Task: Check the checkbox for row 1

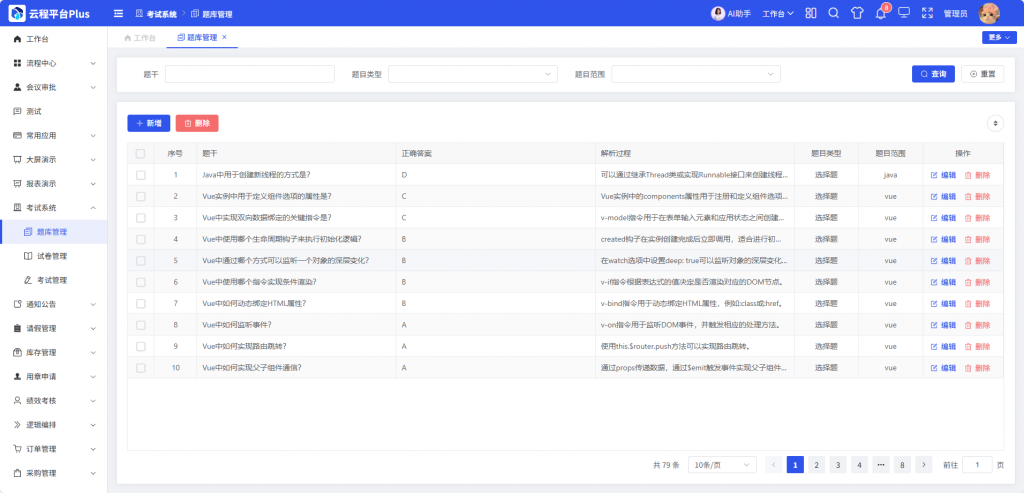Action: (x=140, y=175)
